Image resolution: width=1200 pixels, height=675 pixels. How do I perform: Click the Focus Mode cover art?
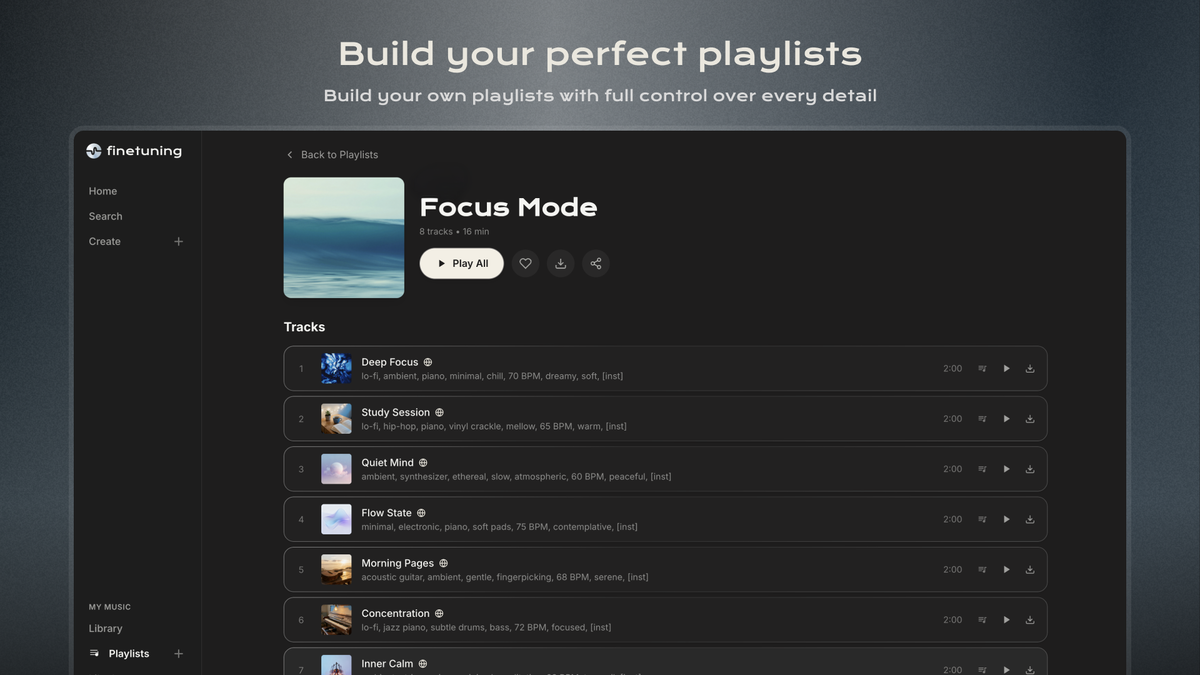[x=343, y=237]
